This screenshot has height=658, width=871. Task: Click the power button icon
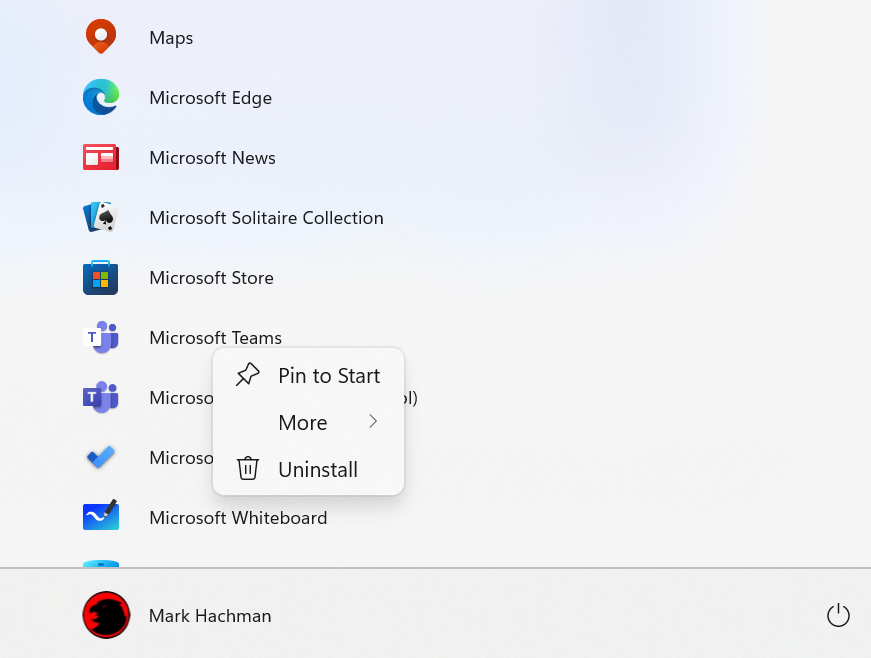[x=838, y=615]
